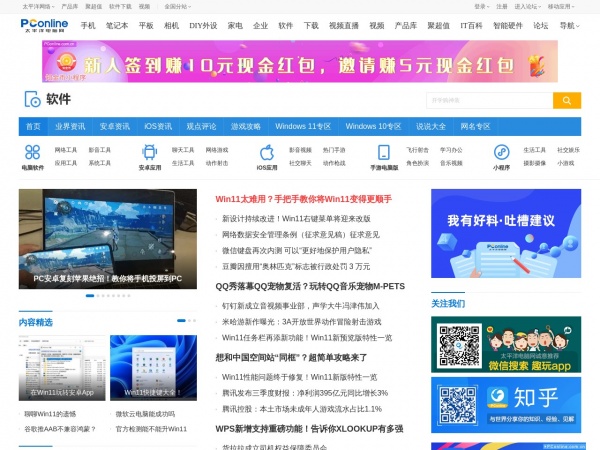Click the carousel pagination dots under main slide
Image resolution: width=600 pixels, height=450 pixels.
(x=108, y=296)
